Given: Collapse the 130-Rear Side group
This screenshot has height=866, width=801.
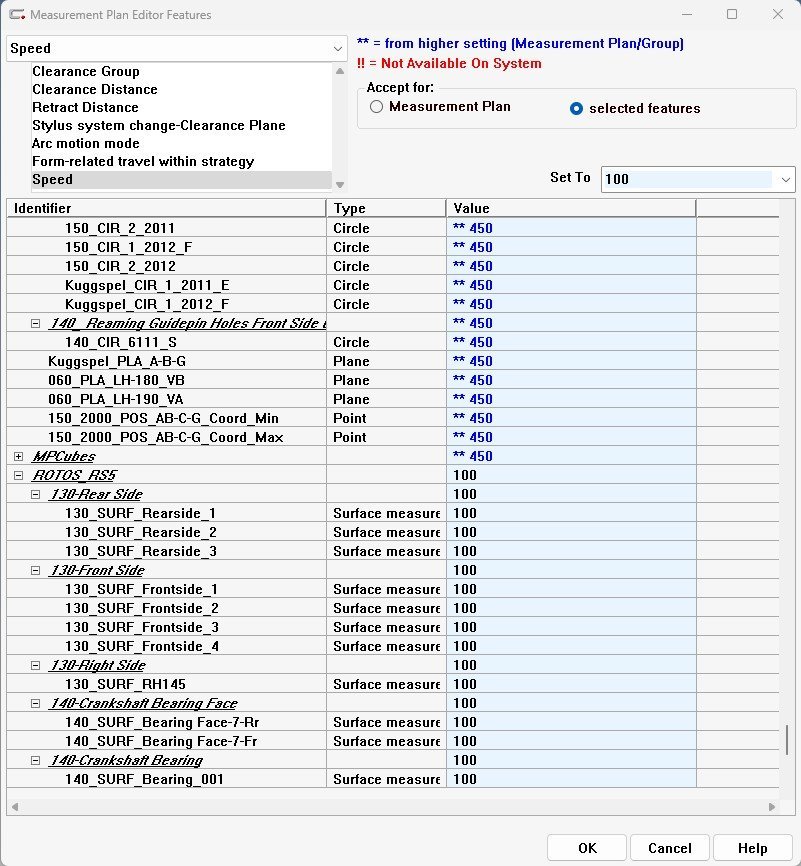Looking at the screenshot, I should pos(36,494).
